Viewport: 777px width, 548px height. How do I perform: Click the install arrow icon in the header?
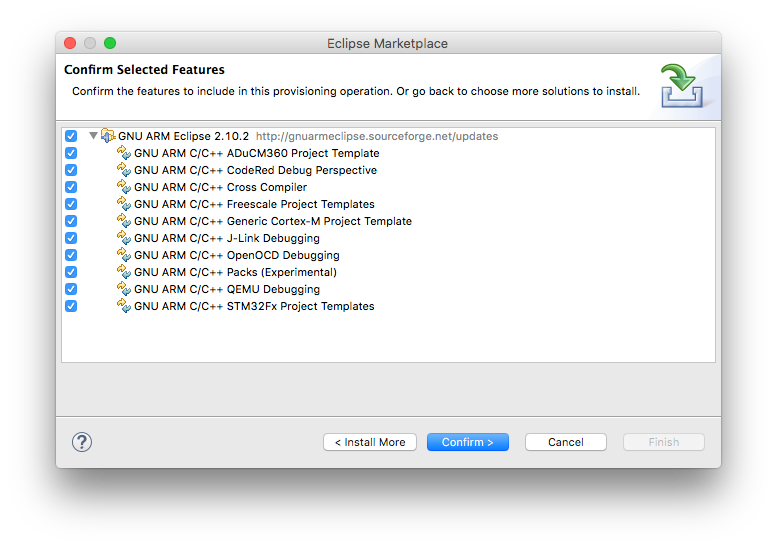682,85
